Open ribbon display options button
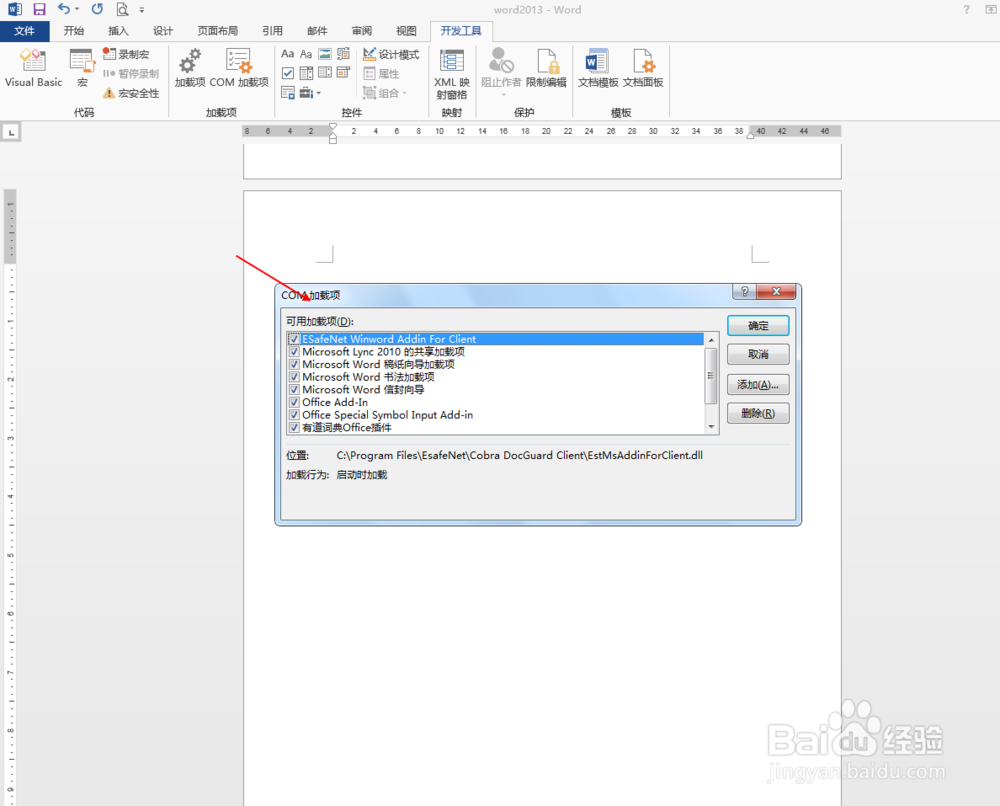This screenshot has width=1000, height=806. pyautogui.click(x=991, y=10)
